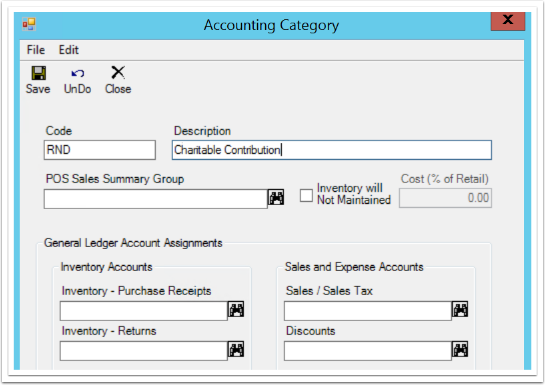This screenshot has height=385, width=545.
Task: Open lookup for Inventory - Purchase Receipts account
Action: pos(236,309)
